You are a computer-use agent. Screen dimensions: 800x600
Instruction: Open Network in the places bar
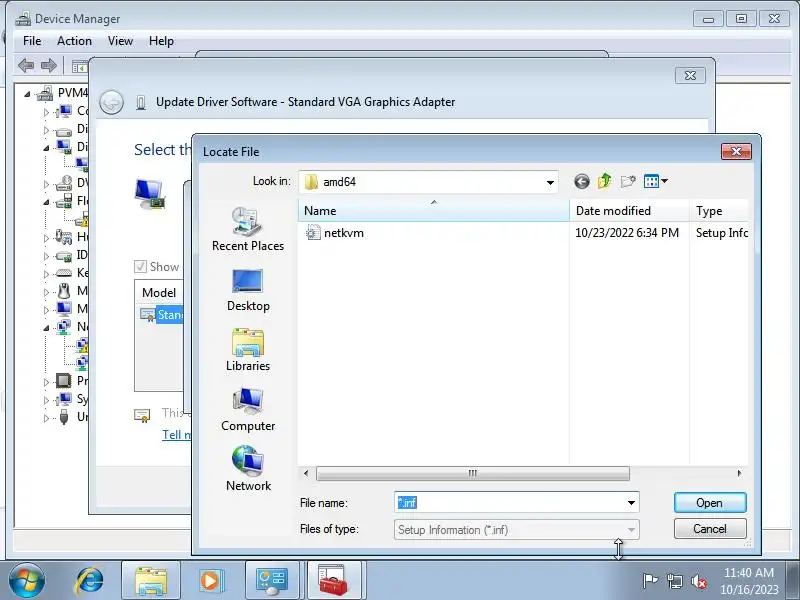248,469
